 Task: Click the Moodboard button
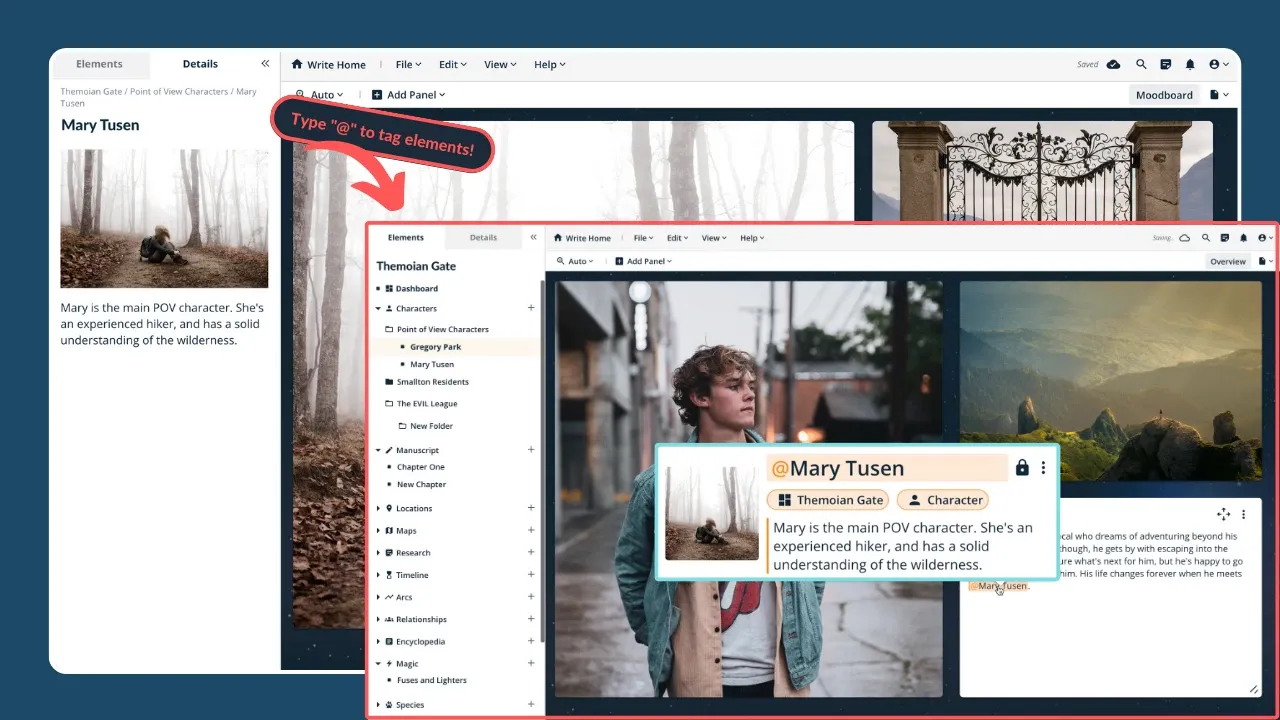(x=1164, y=95)
